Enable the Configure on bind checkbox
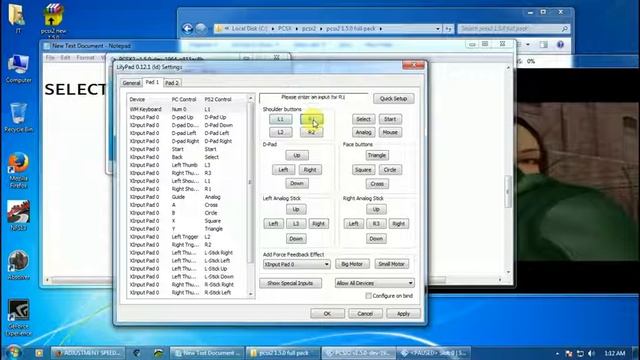 pyautogui.click(x=369, y=296)
